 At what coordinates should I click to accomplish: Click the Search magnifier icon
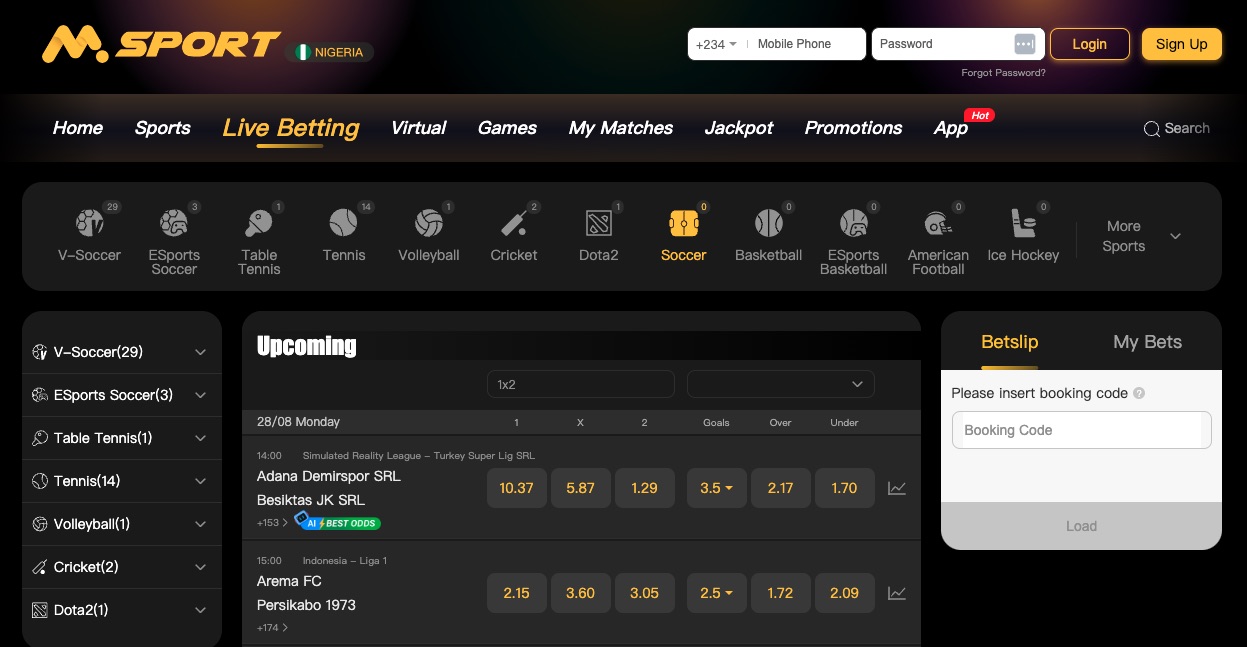tap(1152, 129)
